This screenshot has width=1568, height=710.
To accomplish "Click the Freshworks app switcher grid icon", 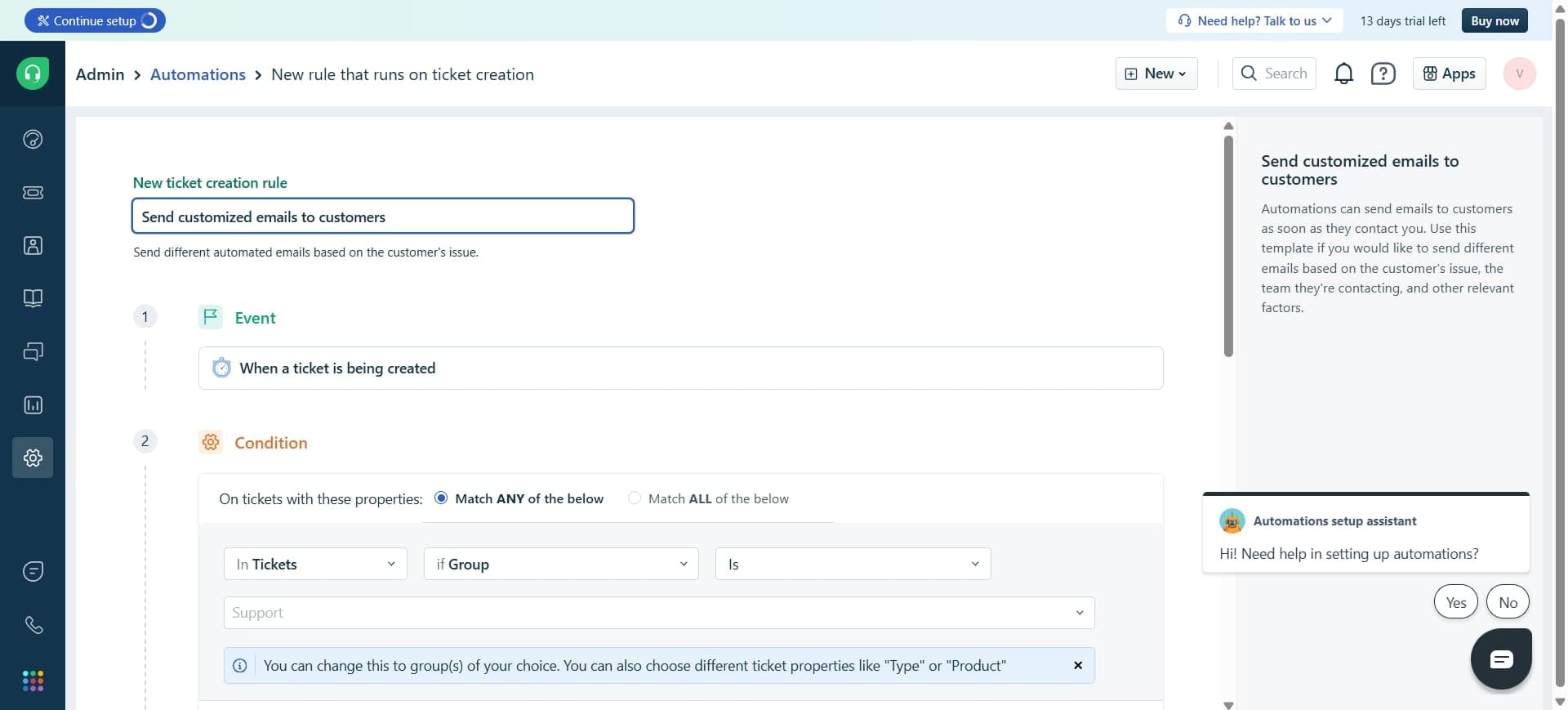I will pyautogui.click(x=33, y=681).
